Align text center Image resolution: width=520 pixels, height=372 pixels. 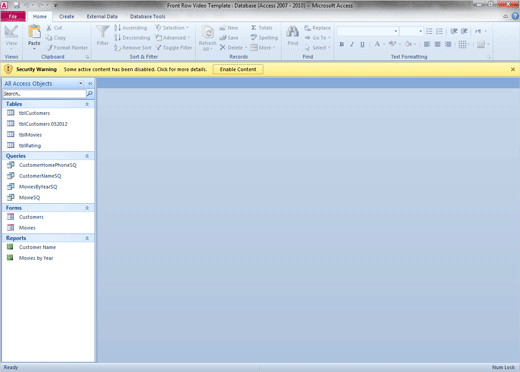coord(438,44)
